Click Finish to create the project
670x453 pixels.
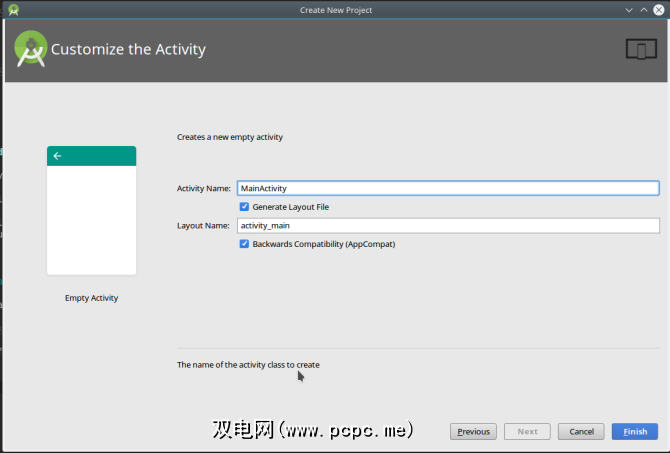pyautogui.click(x=635, y=432)
